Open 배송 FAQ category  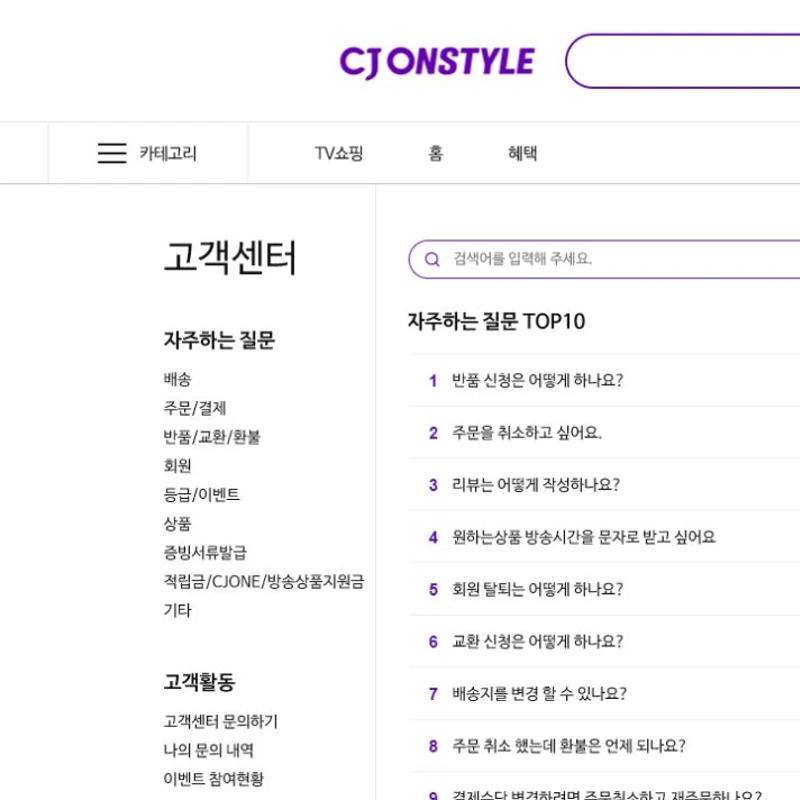point(177,379)
